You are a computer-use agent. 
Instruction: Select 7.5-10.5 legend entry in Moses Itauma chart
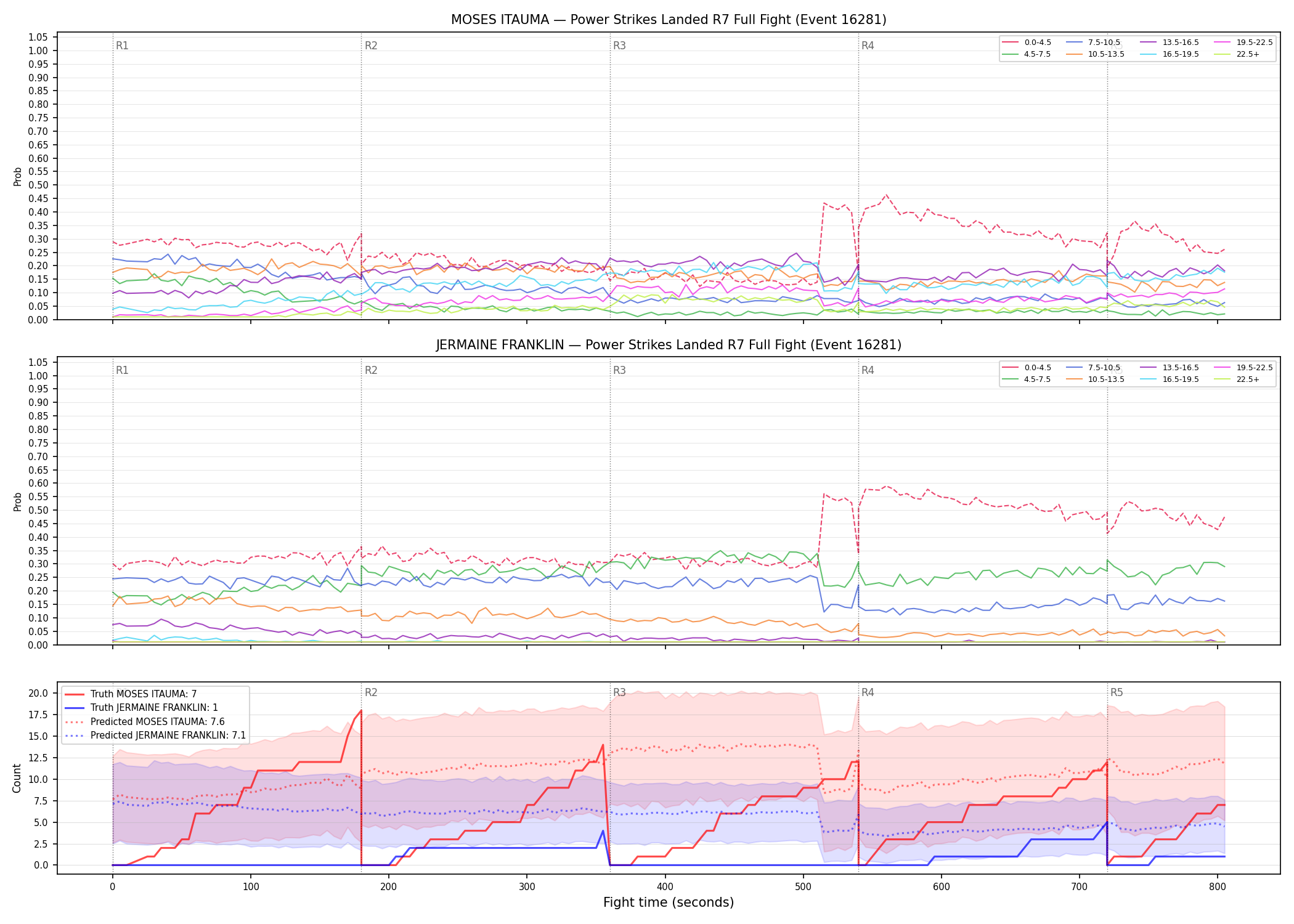(x=1093, y=43)
